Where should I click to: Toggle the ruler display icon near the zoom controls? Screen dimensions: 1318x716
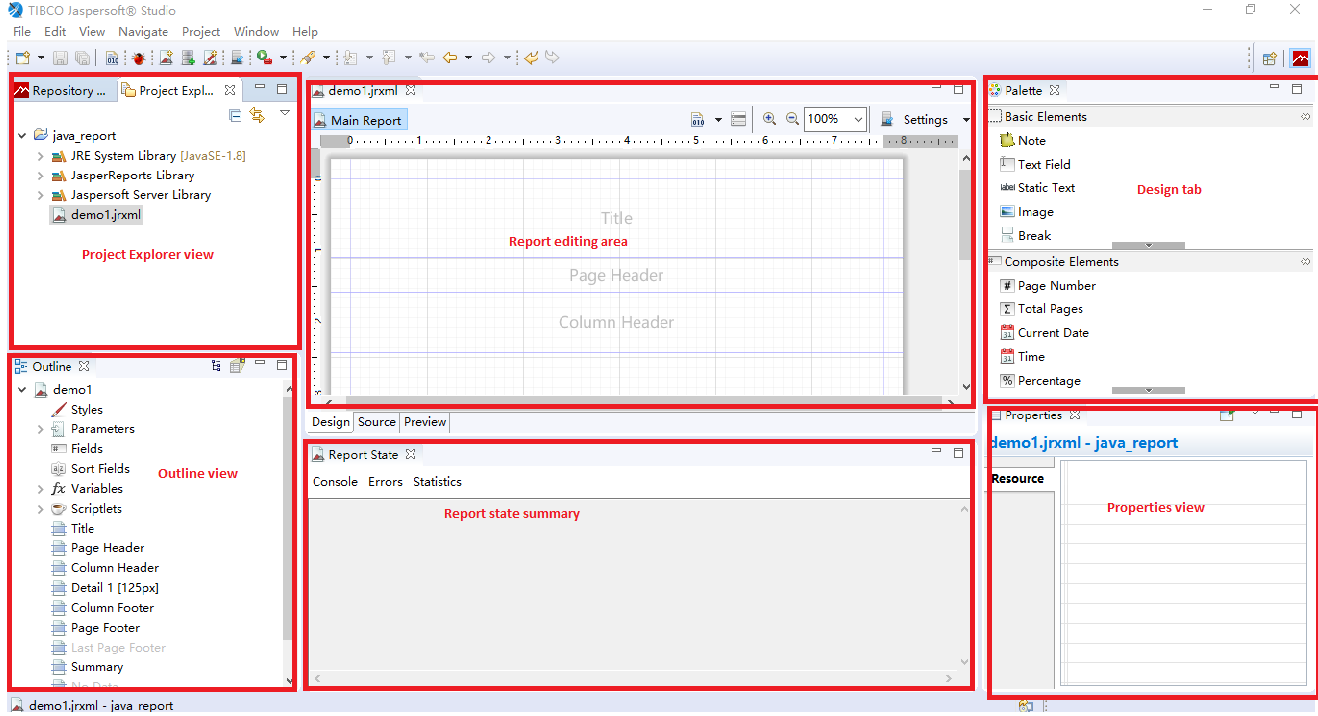[x=738, y=119]
